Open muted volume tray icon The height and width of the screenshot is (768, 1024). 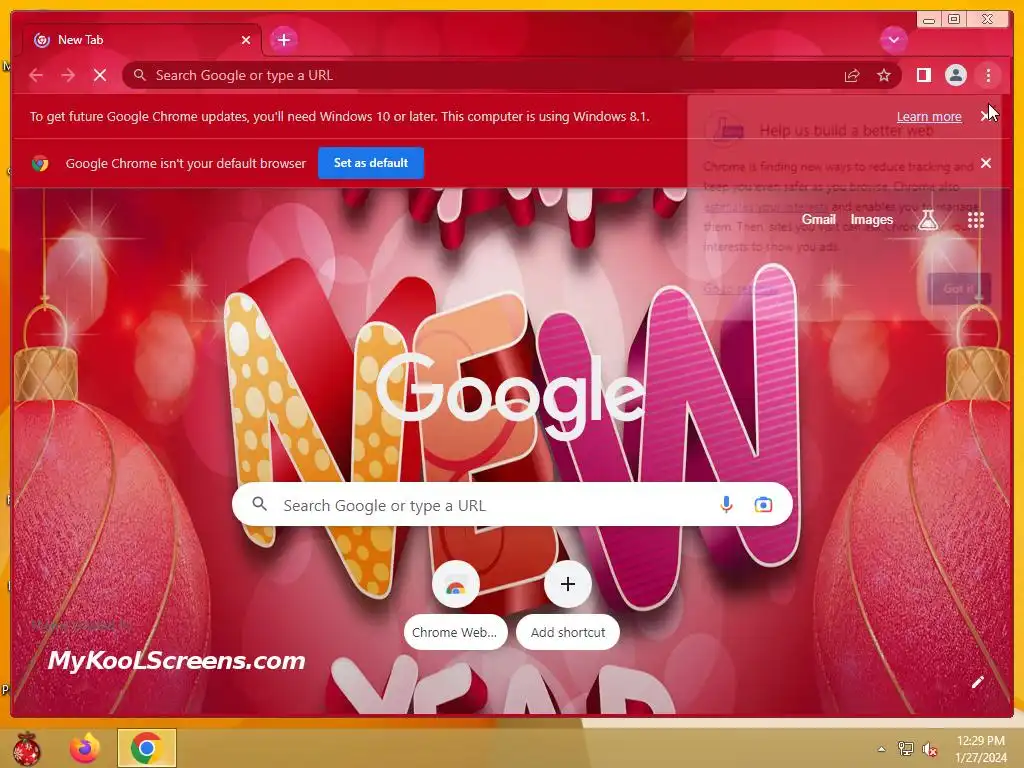pyautogui.click(x=929, y=749)
